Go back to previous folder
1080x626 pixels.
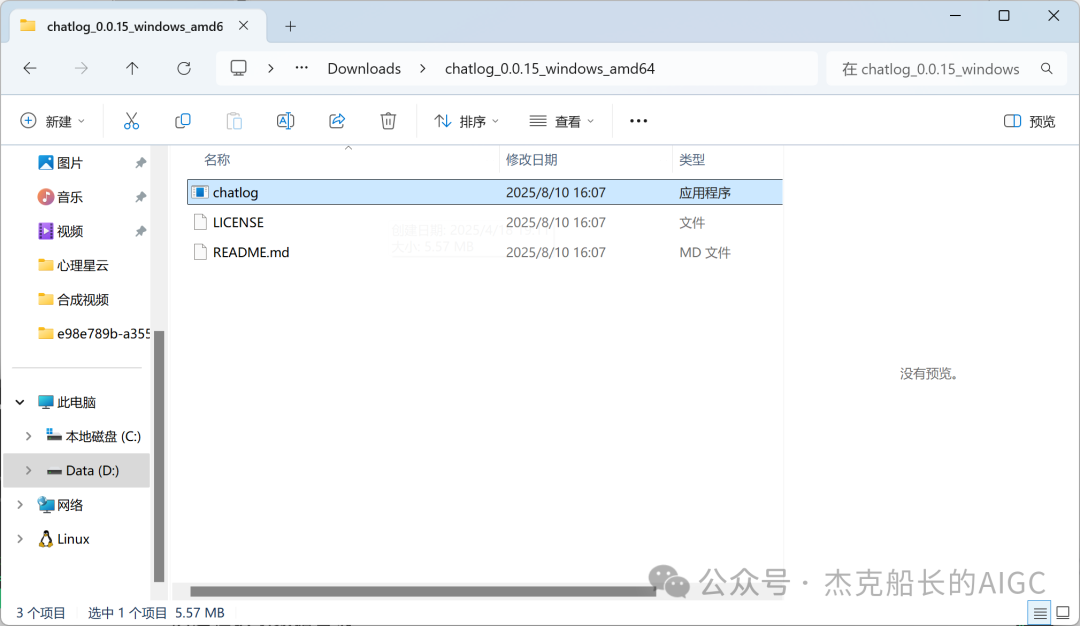30,68
